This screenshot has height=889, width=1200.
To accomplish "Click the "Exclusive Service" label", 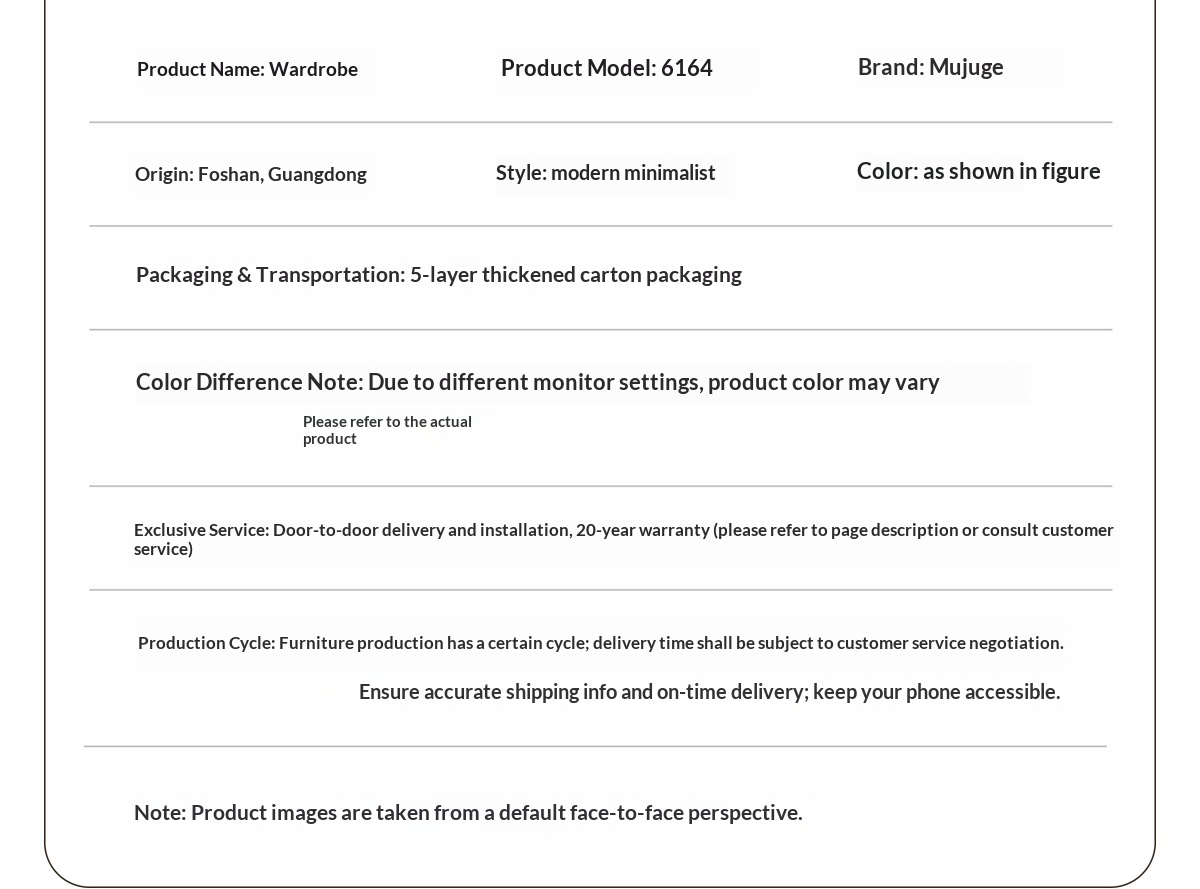I will click(x=200, y=530).
